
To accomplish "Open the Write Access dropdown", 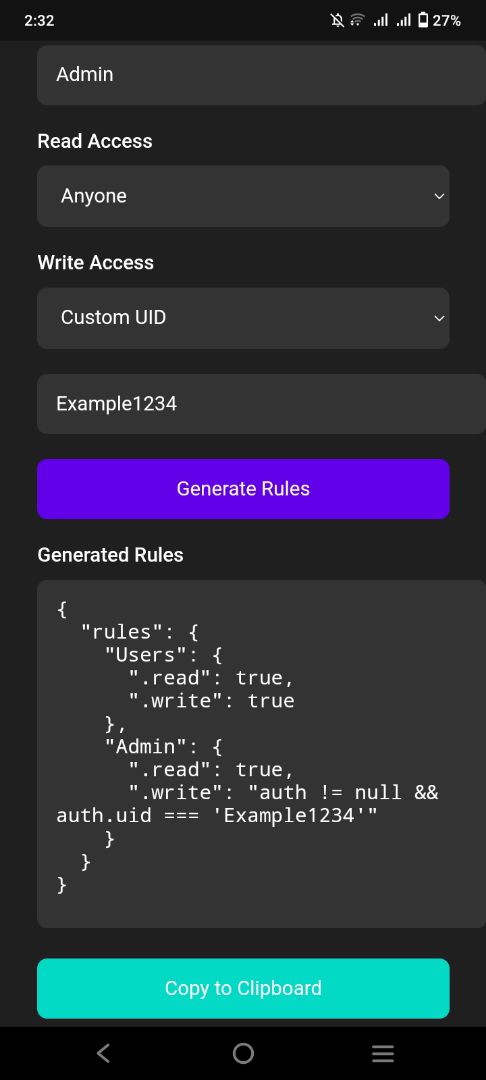I will [x=243, y=318].
